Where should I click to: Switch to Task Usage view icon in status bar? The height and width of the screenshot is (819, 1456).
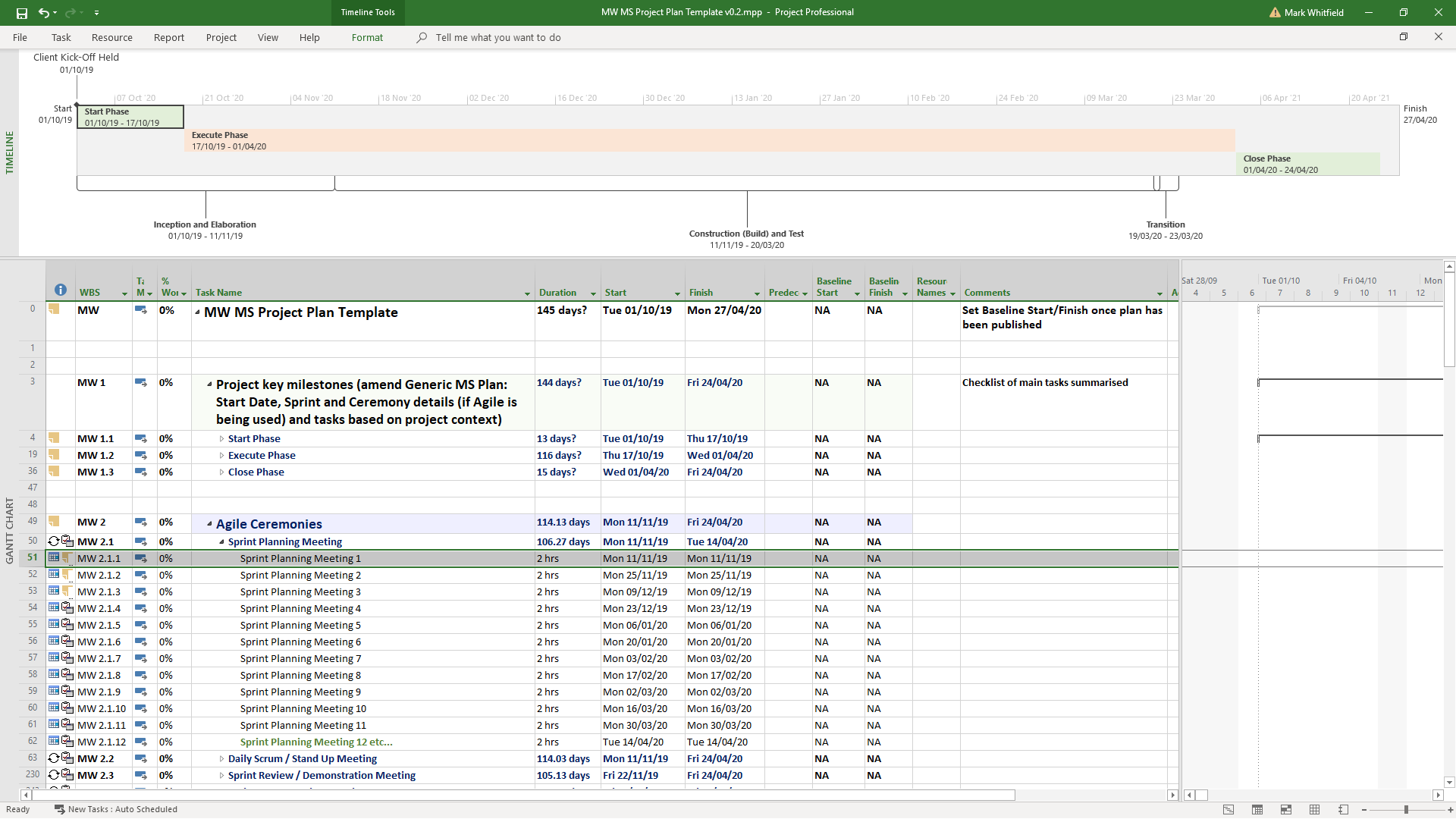coord(1257,810)
